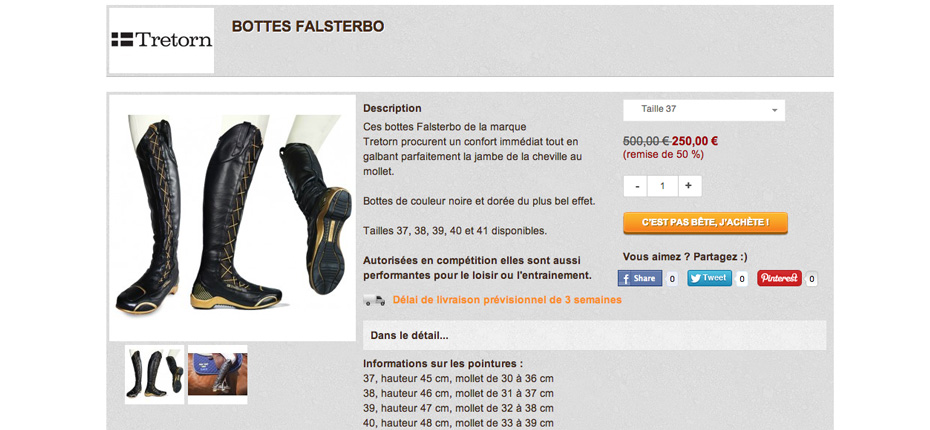Screen dimensions: 930x430
Task: Click the size dropdown arrow
Action: 775,110
